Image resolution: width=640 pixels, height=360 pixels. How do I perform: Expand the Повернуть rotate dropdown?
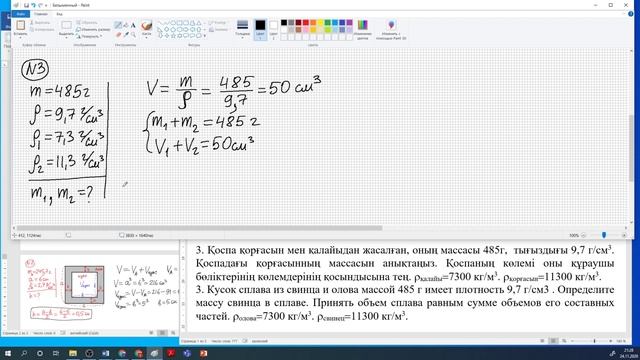coord(89,36)
